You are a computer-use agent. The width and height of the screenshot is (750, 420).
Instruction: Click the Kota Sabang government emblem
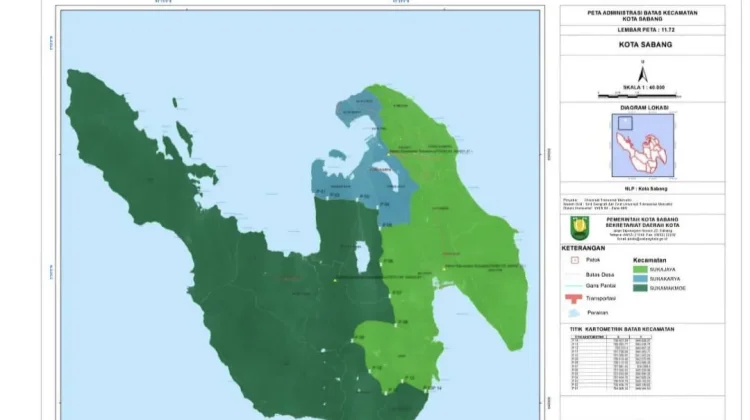(580, 228)
